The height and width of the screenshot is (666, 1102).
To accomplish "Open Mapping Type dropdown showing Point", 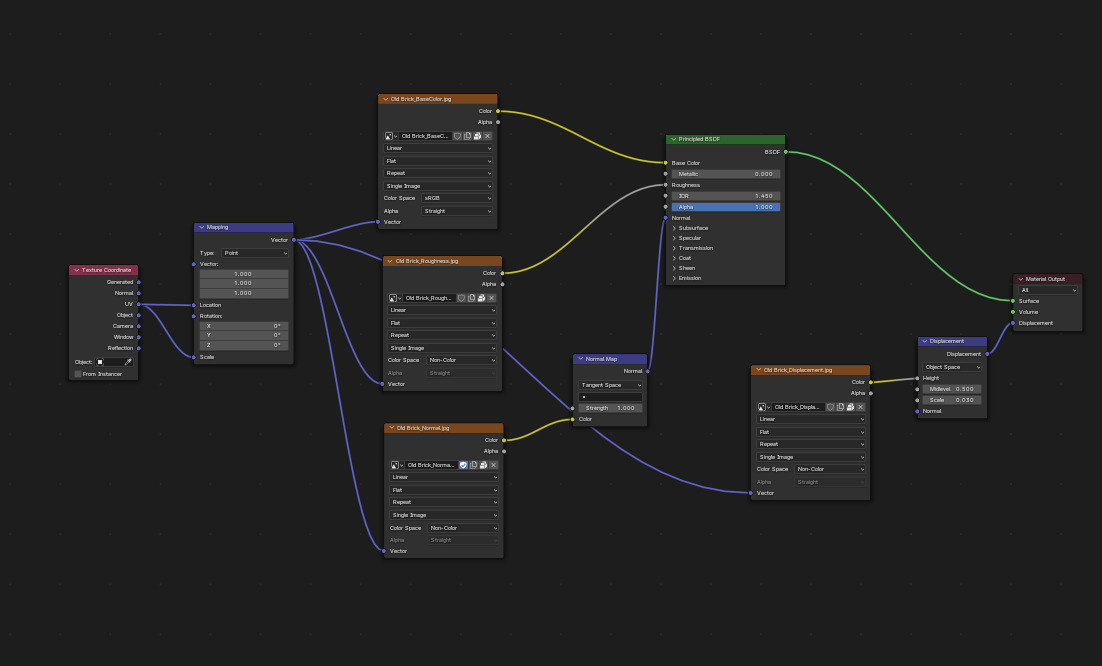I will (x=255, y=254).
